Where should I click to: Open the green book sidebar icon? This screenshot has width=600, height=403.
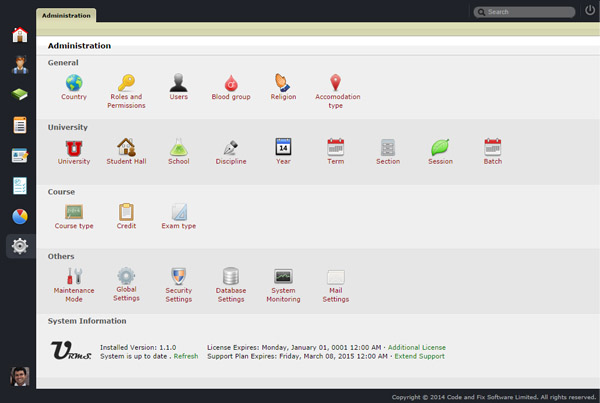coord(20,94)
